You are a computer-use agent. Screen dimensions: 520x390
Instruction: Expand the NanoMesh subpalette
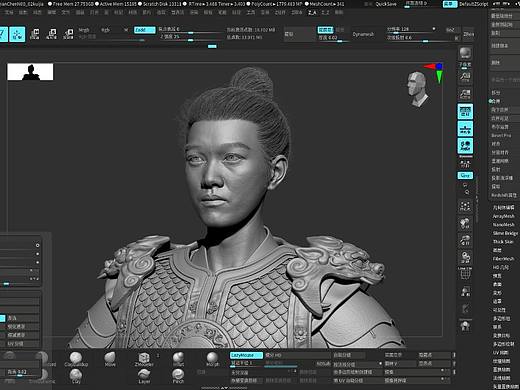(x=503, y=225)
